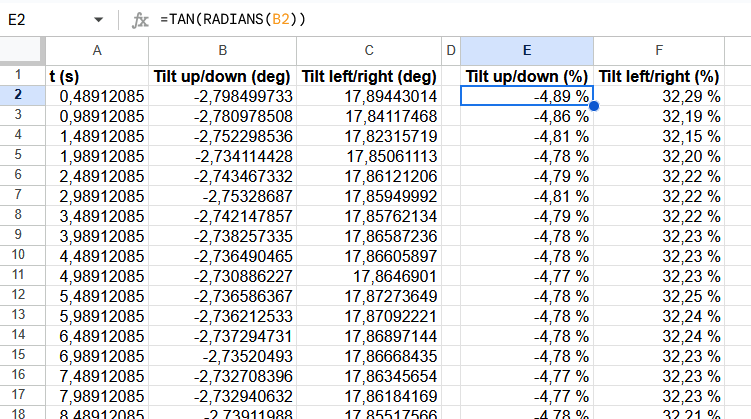This screenshot has height=419, width=751.
Task: Select column B header
Action: 222,50
